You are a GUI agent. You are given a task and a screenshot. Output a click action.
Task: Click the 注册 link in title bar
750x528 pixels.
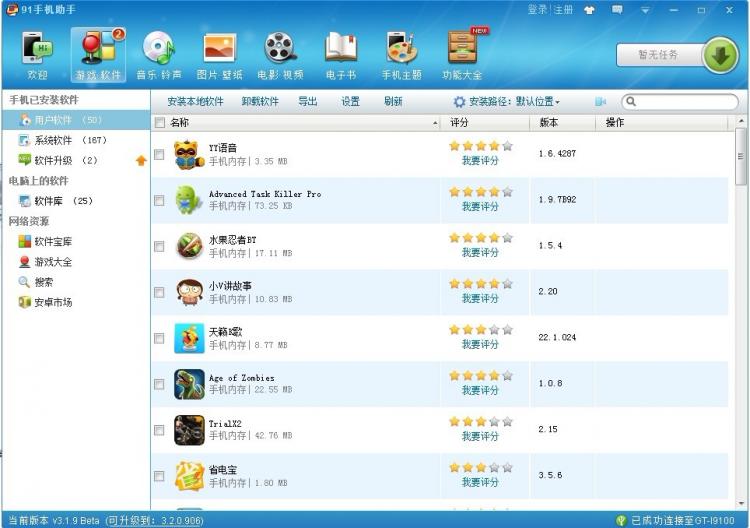pyautogui.click(x=563, y=10)
